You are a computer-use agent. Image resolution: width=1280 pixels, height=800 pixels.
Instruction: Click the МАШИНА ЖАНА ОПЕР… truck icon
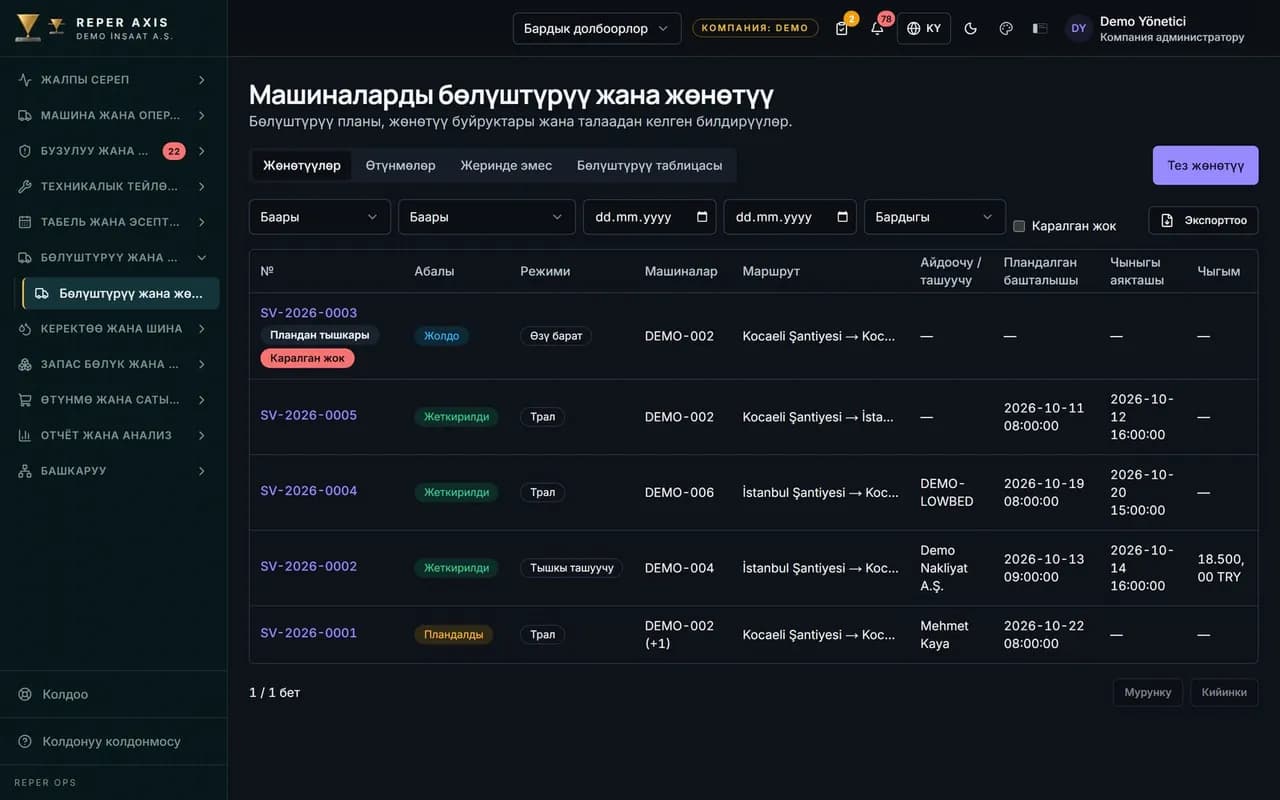[x=25, y=115]
